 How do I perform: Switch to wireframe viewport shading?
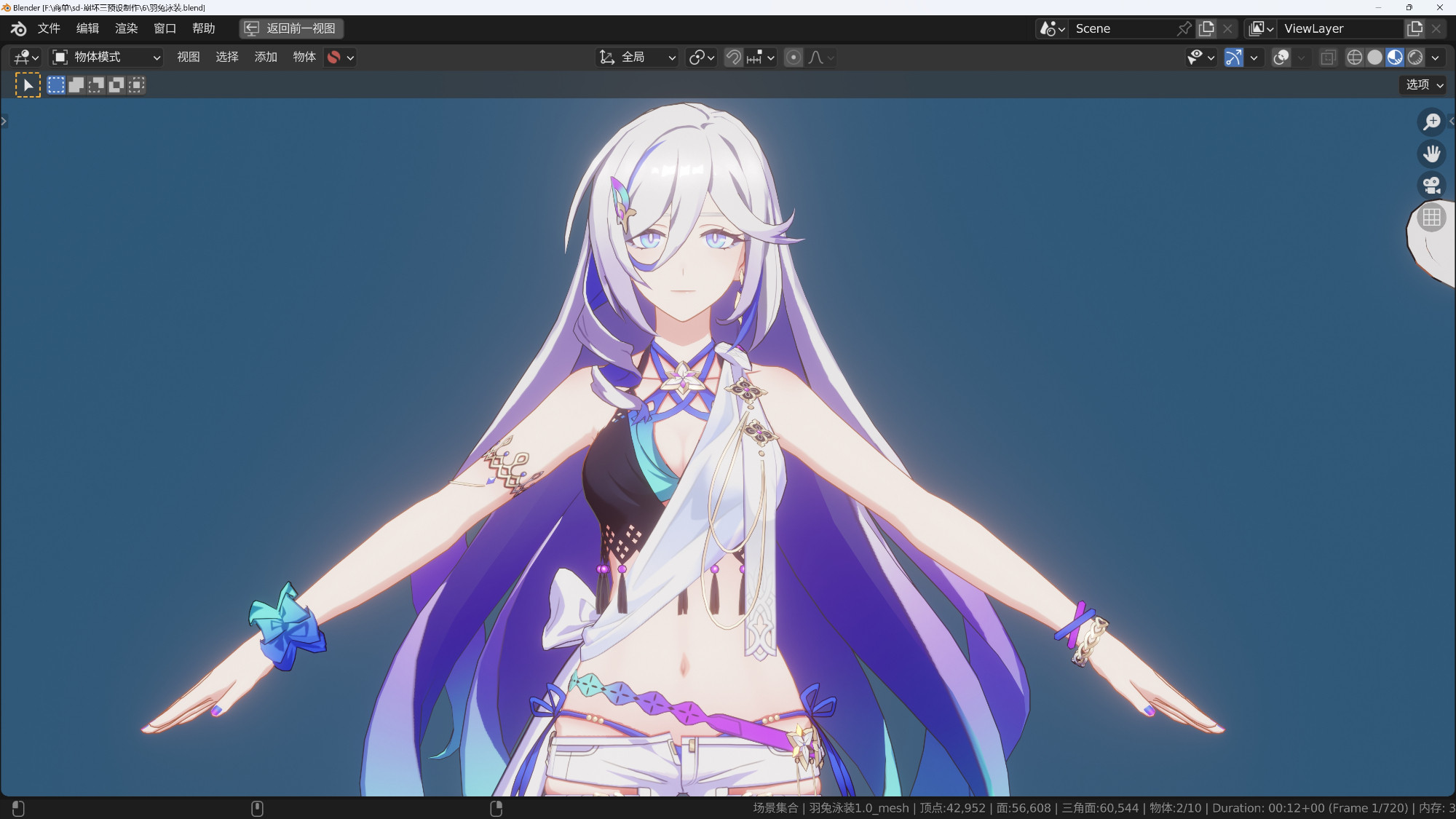(1354, 58)
